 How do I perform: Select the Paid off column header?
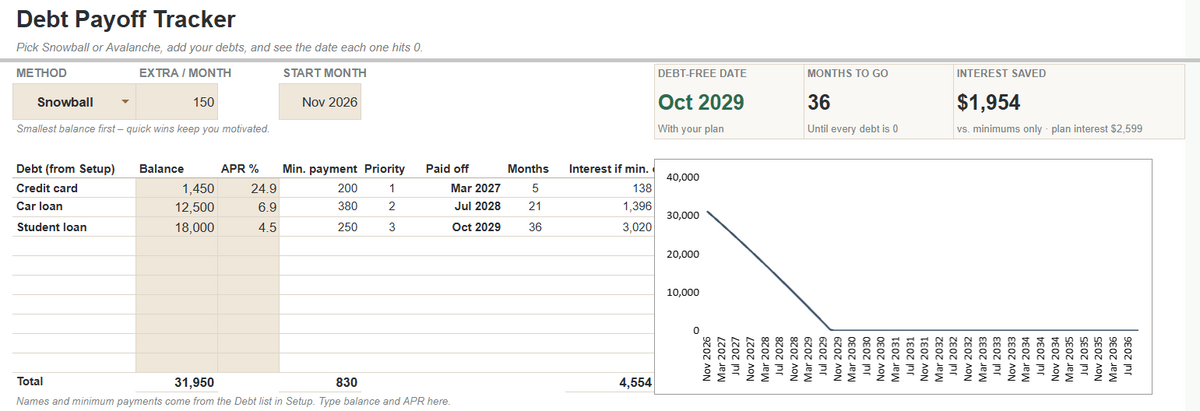tap(447, 169)
